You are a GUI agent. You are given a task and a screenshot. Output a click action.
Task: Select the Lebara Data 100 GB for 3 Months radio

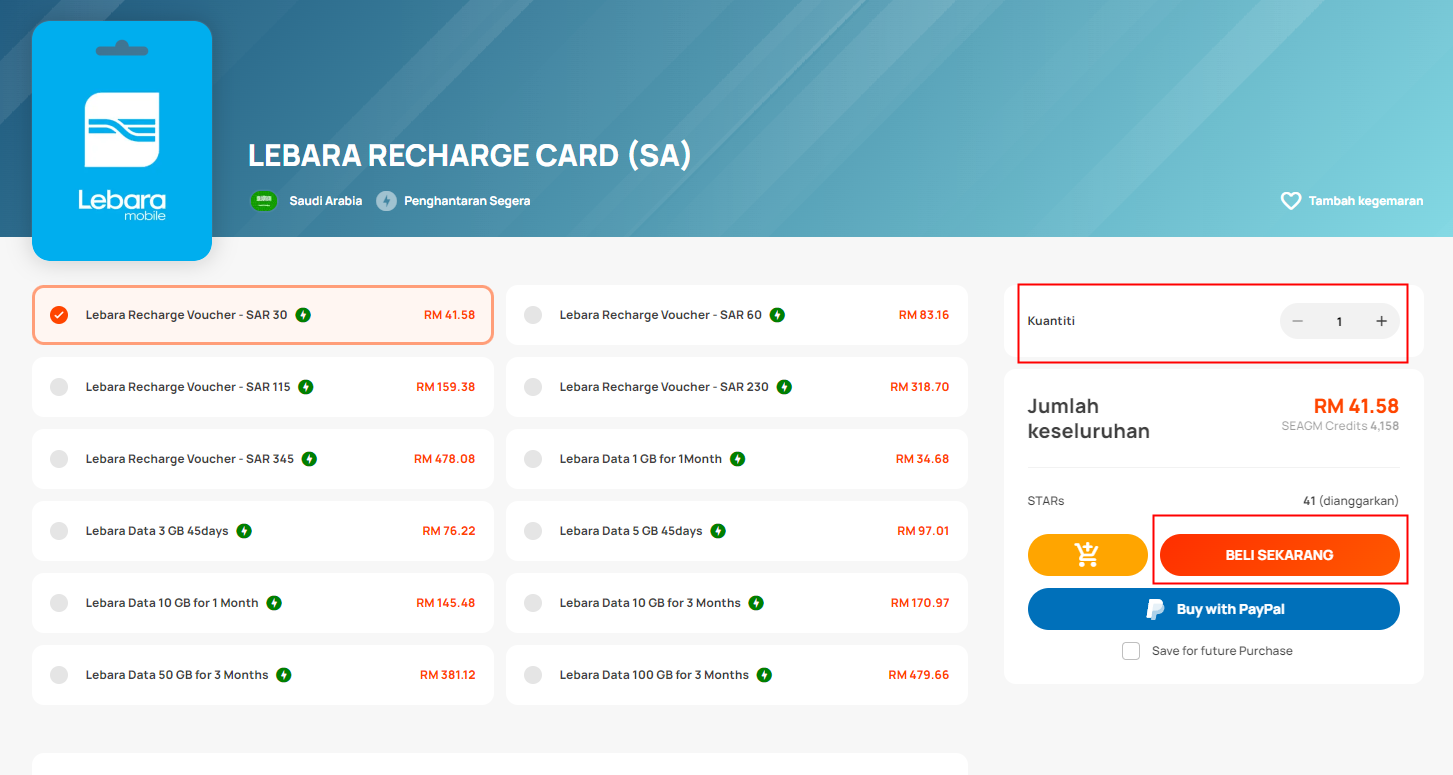click(533, 675)
